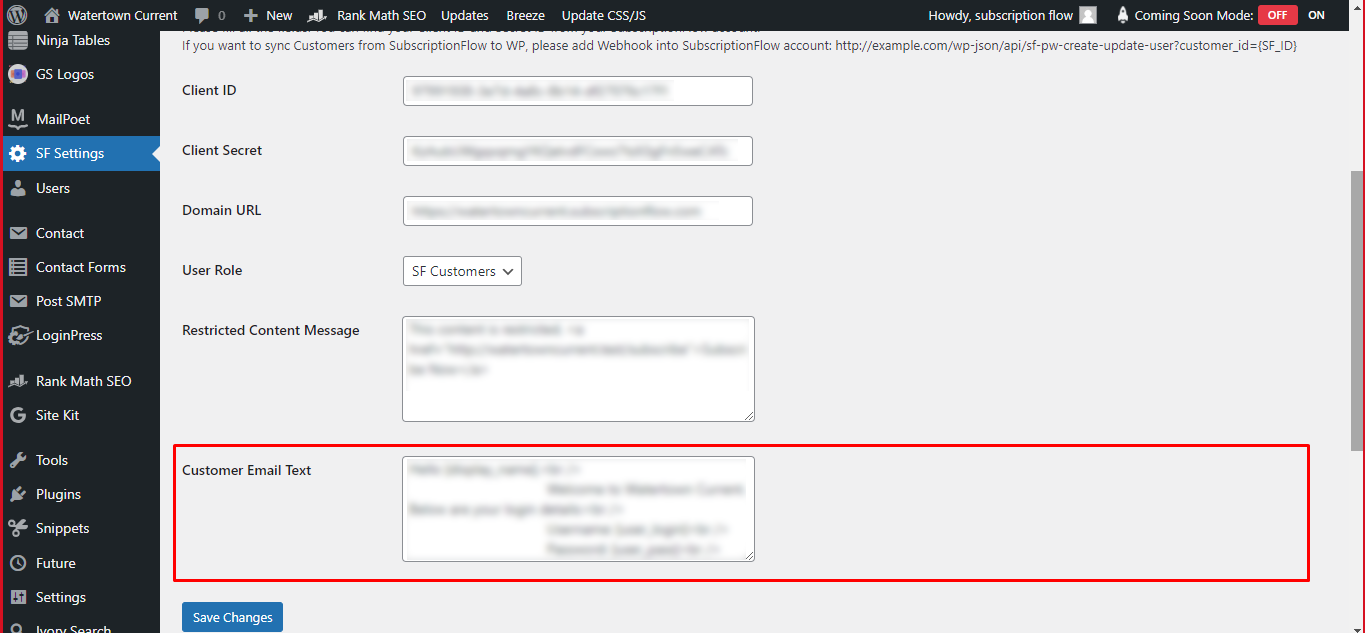The width and height of the screenshot is (1365, 633).
Task: Click the Plugins plug icon
Action: click(x=17, y=494)
